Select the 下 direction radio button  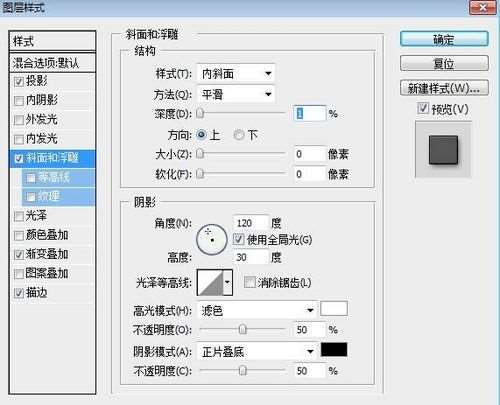tap(239, 135)
